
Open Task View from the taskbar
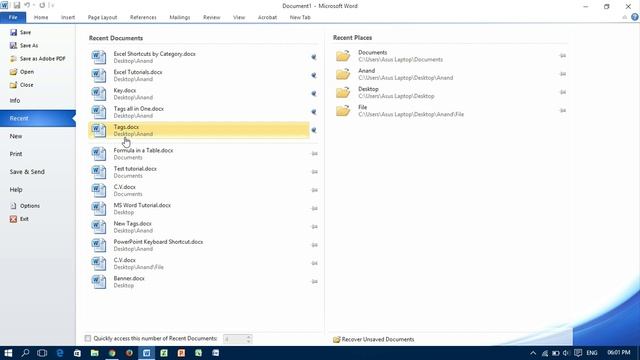42,353
